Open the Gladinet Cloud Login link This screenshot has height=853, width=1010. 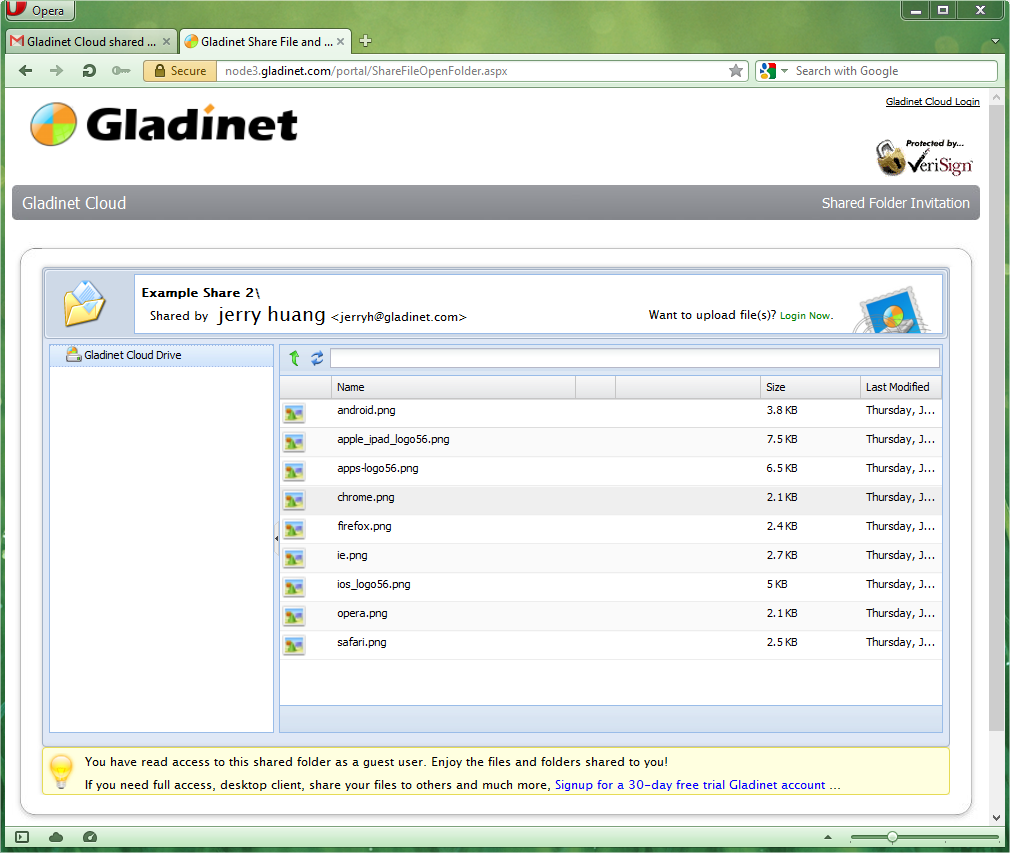(932, 102)
